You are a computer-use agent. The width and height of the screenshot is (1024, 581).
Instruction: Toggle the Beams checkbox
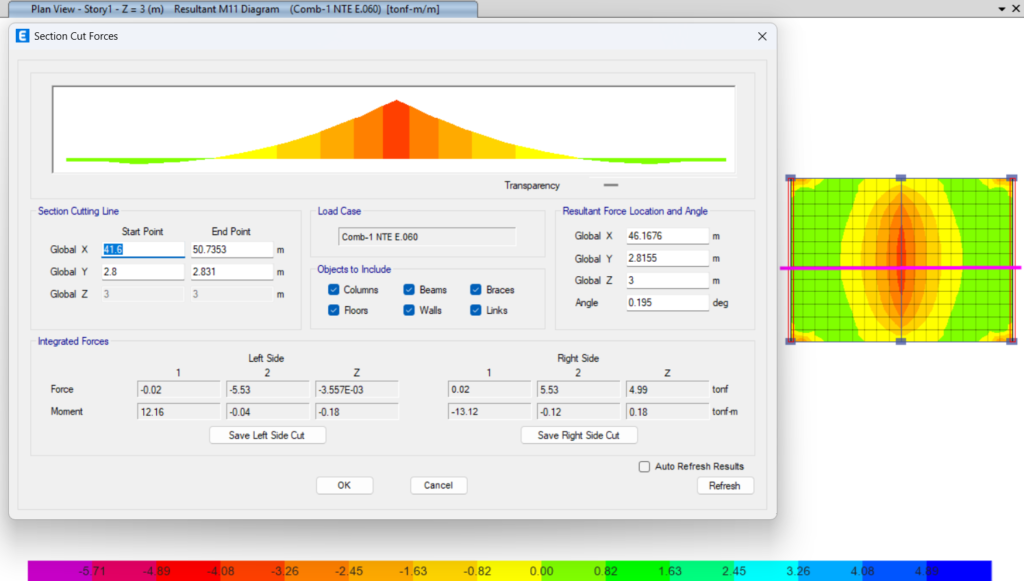click(x=410, y=290)
